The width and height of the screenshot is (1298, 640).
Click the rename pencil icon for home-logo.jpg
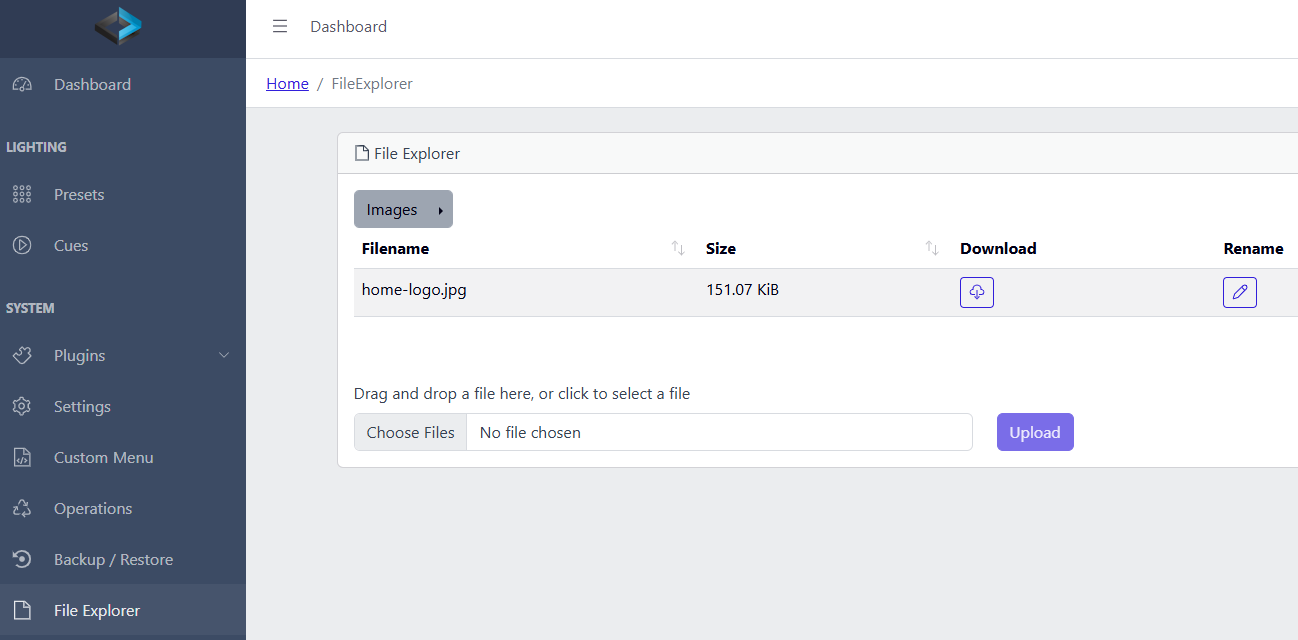coord(1239,292)
